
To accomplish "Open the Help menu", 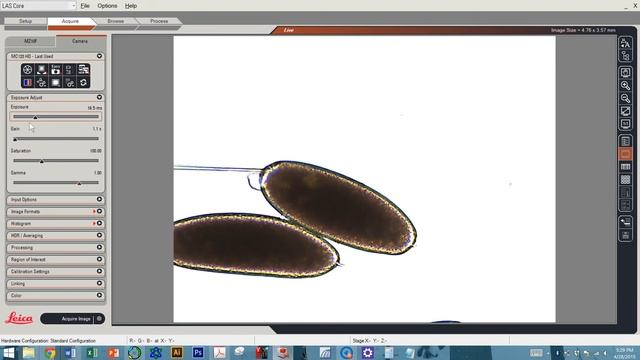I will tap(131, 6).
